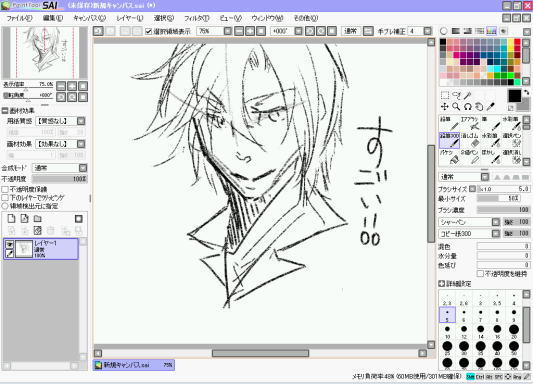This screenshot has height=384, width=533.
Task: Toggle the pen edit indicator on レイヤー1
Action: 10,253
